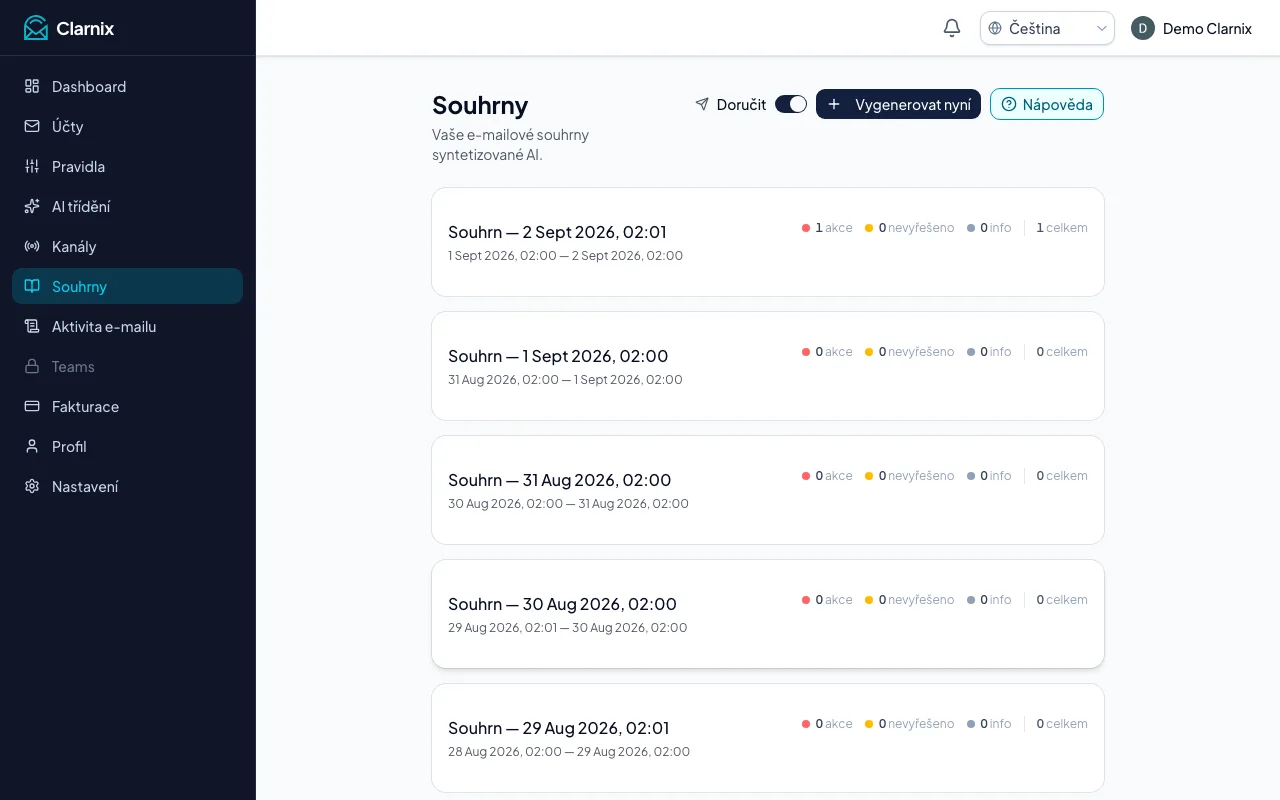Go to the Profil page

127,446
